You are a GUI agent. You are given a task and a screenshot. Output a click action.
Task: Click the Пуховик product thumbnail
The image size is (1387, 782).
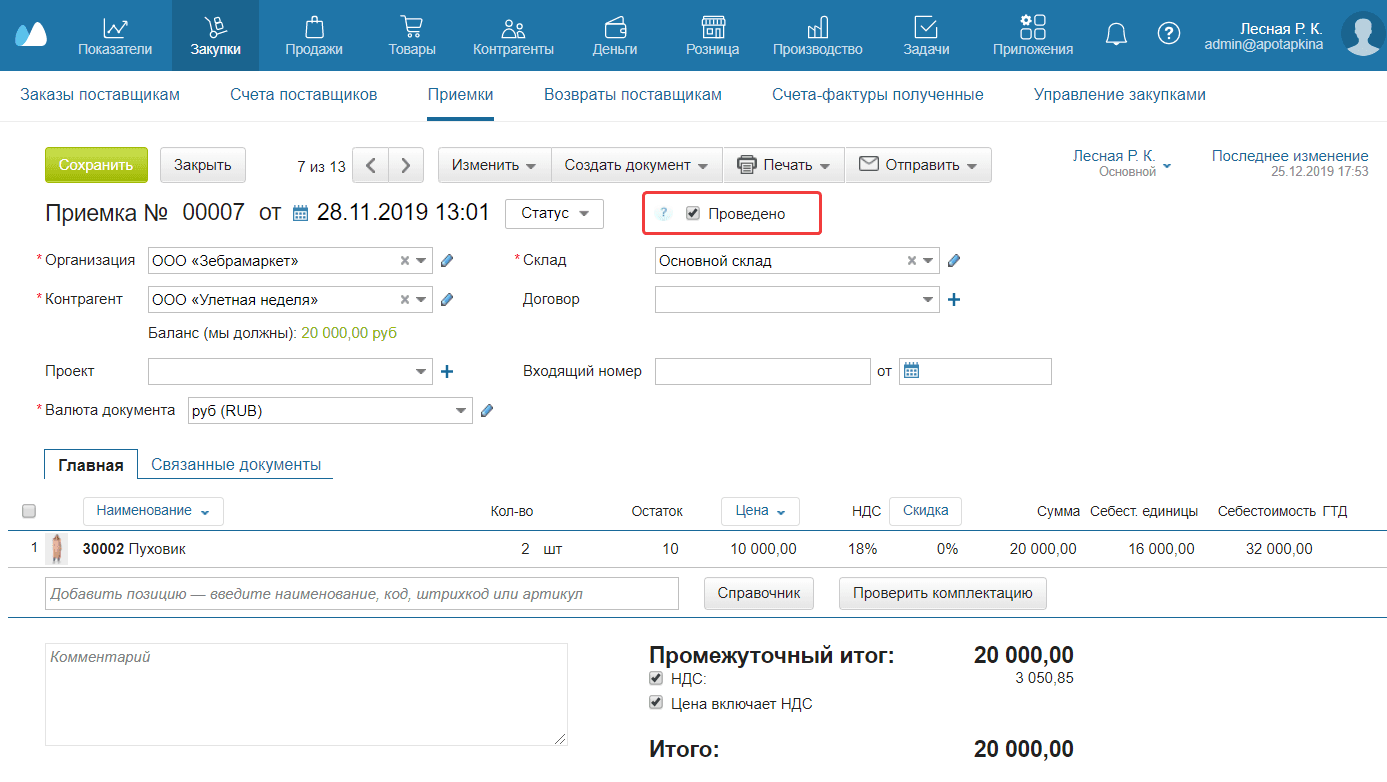(x=56, y=548)
